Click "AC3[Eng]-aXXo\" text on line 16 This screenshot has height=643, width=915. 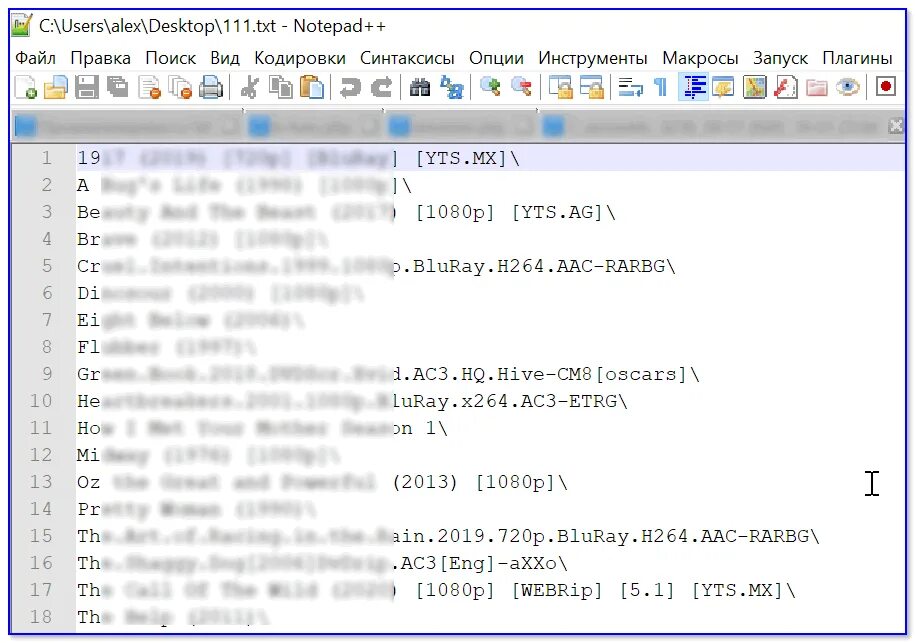pos(484,563)
